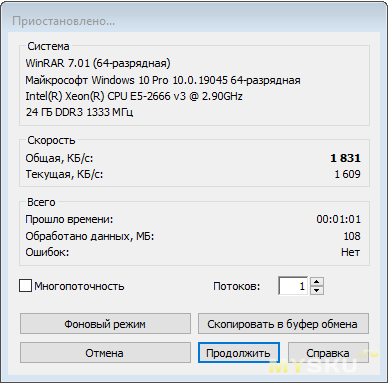Click processed data value 108
The image size is (388, 383).
click(x=352, y=236)
